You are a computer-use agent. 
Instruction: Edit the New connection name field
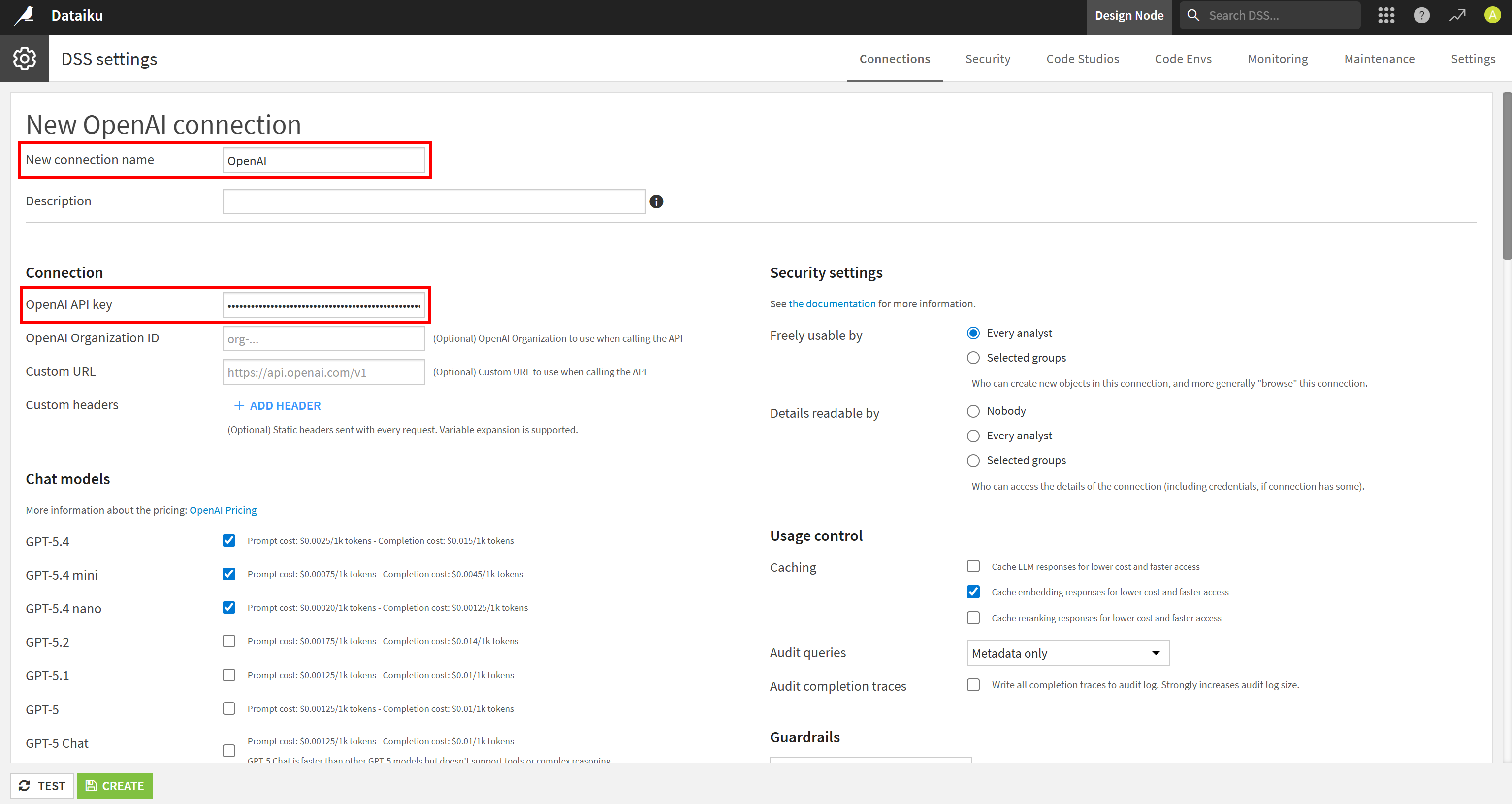click(x=323, y=160)
